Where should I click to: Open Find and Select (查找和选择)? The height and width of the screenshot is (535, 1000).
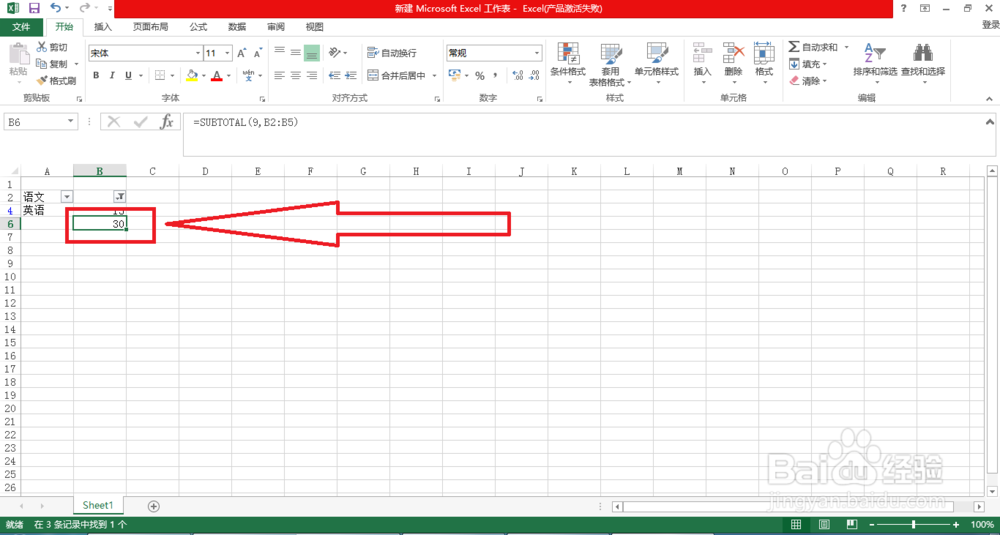[x=923, y=63]
